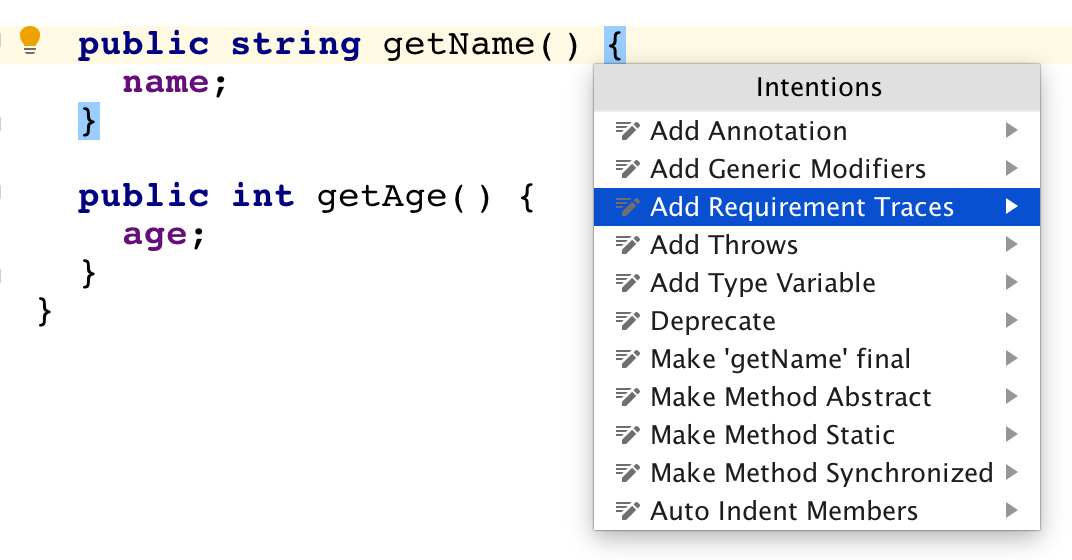Click the pencil icon beside Add Type Variable
The height and width of the screenshot is (560, 1072).
[628, 283]
